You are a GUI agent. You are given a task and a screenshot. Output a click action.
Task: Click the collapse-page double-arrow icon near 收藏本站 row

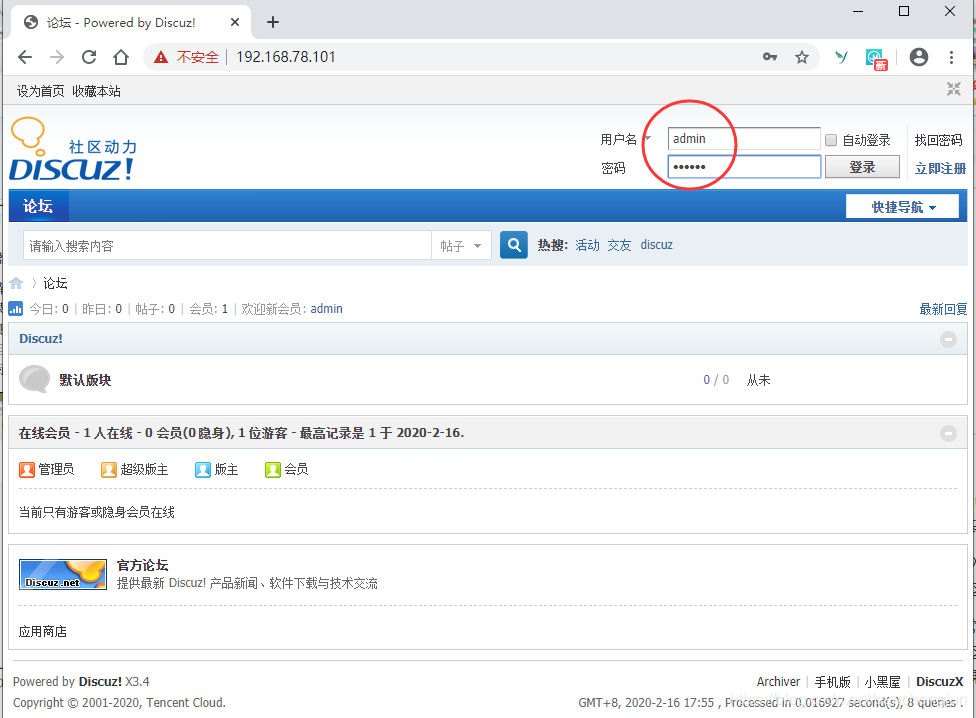952,89
